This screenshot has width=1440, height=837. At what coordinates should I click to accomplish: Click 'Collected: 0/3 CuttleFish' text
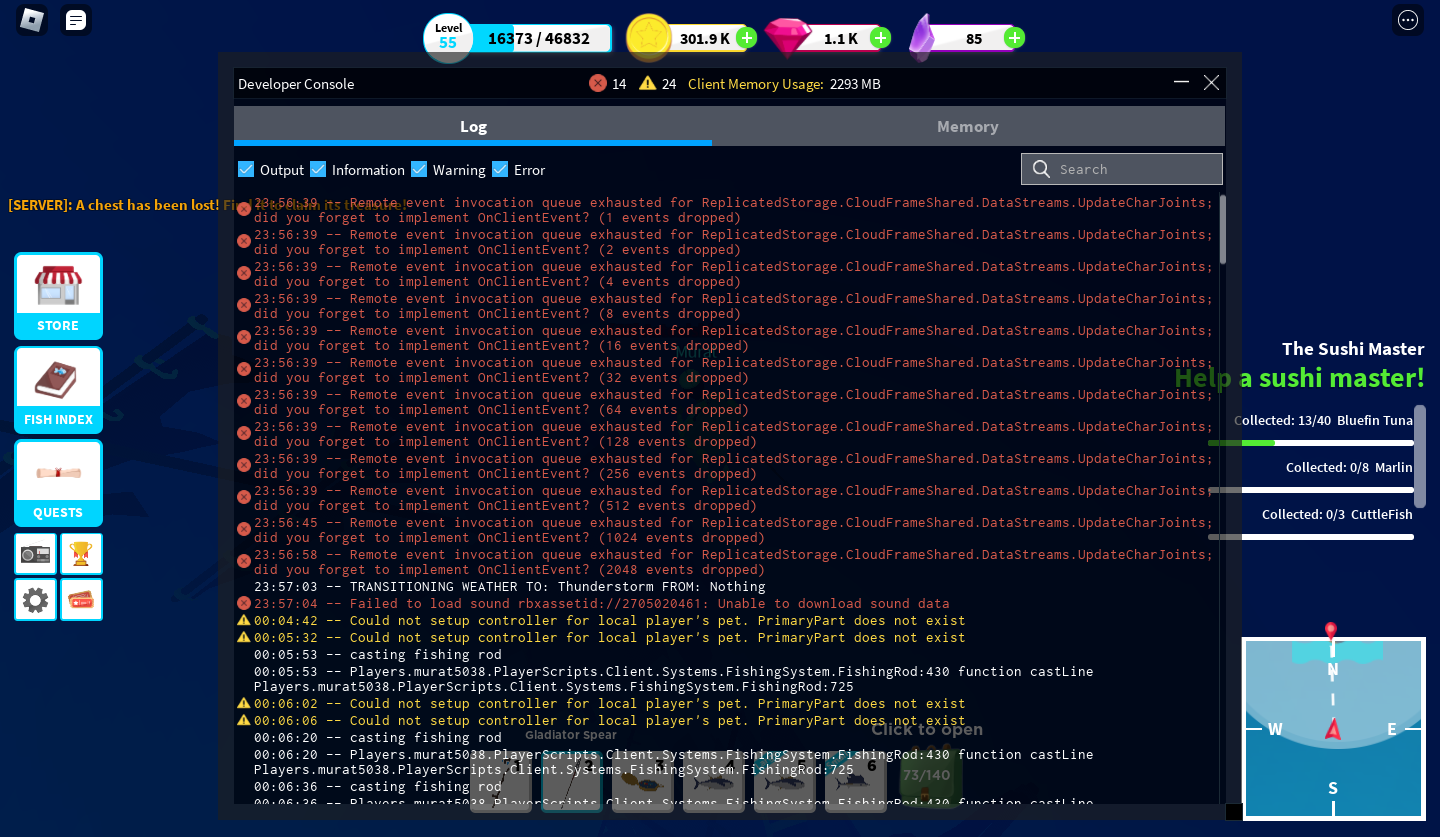[x=1337, y=514]
